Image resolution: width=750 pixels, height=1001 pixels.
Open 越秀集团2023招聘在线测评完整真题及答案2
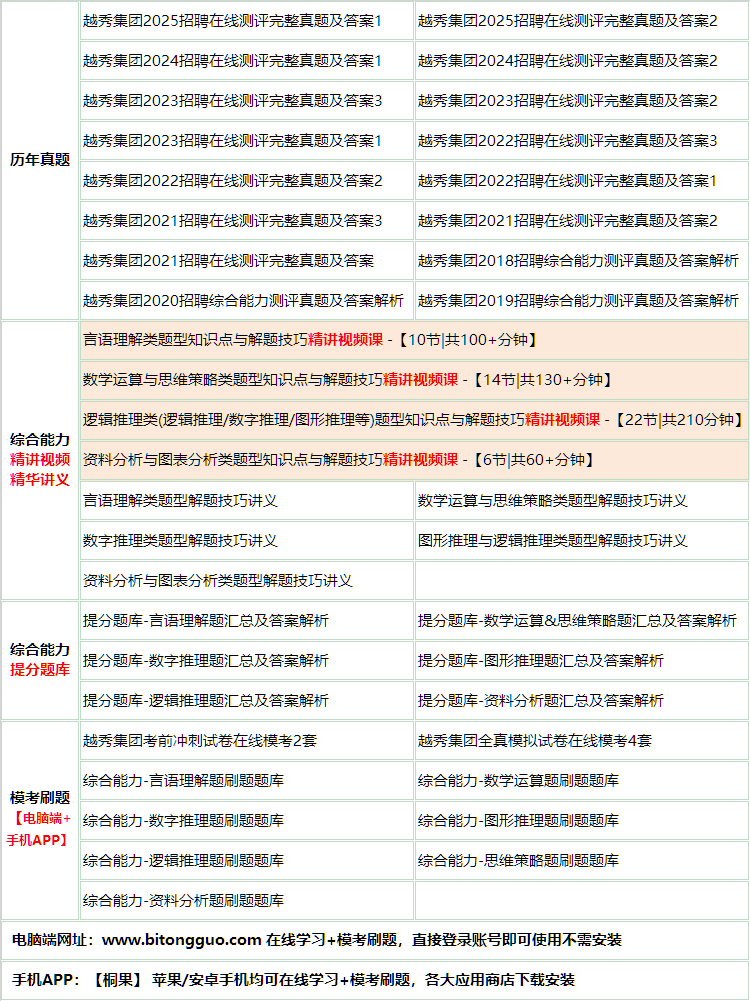click(567, 100)
